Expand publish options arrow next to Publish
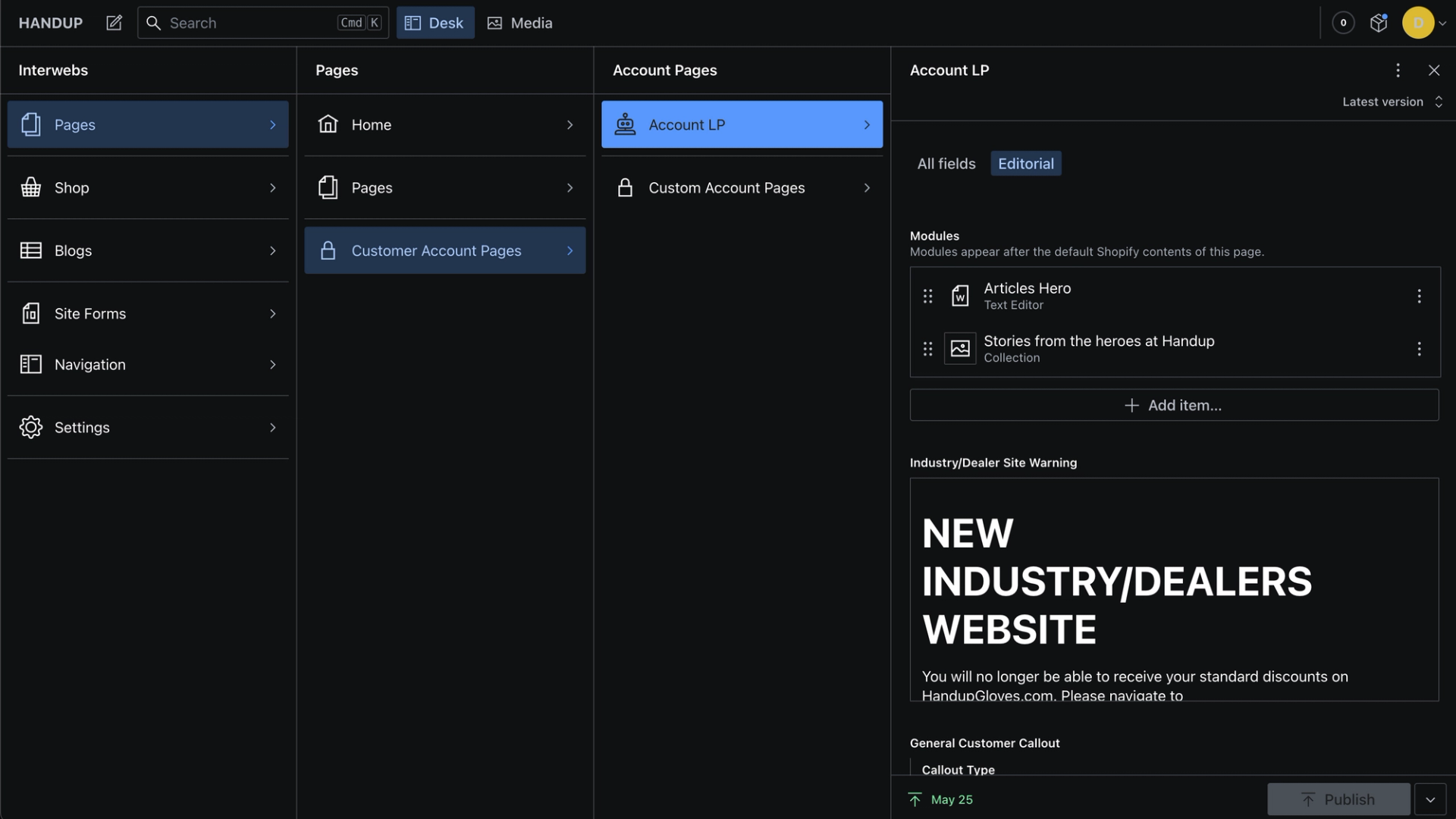Image resolution: width=1456 pixels, height=819 pixels. pyautogui.click(x=1430, y=799)
